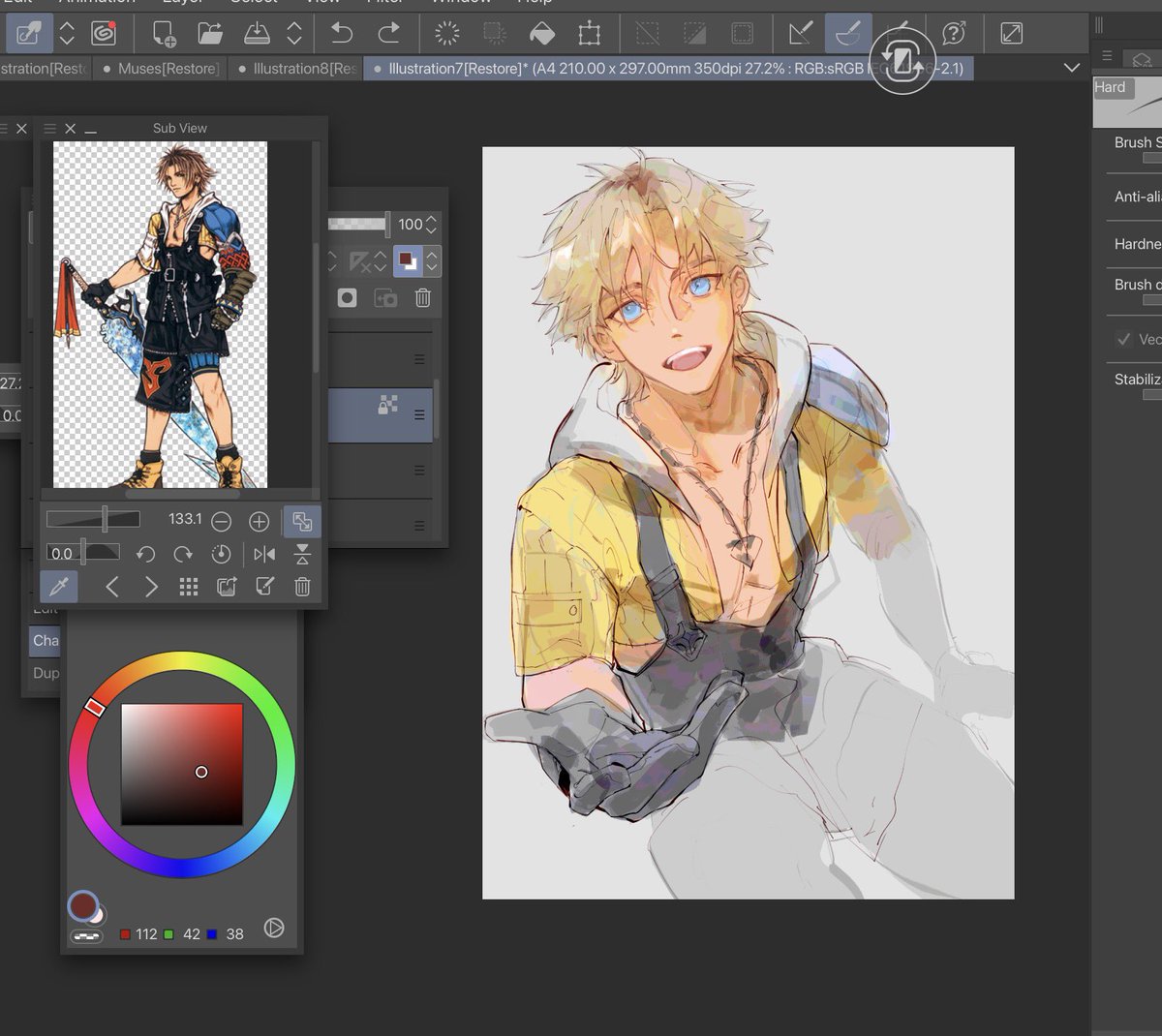The image size is (1162, 1036).
Task: Toggle the Sub View fit-to-window button
Action: 302,522
